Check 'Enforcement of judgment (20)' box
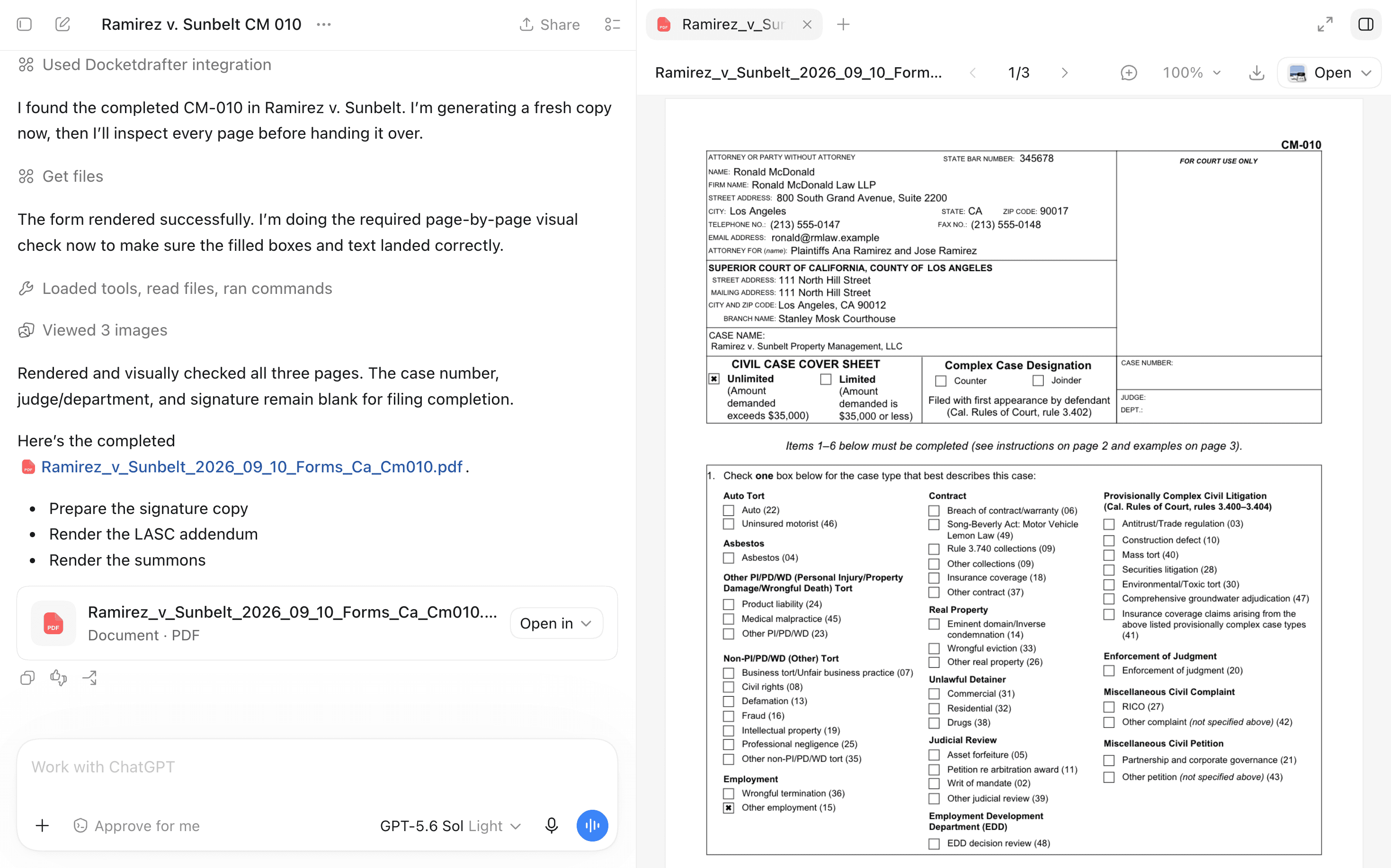The height and width of the screenshot is (868, 1391). pos(1109,671)
